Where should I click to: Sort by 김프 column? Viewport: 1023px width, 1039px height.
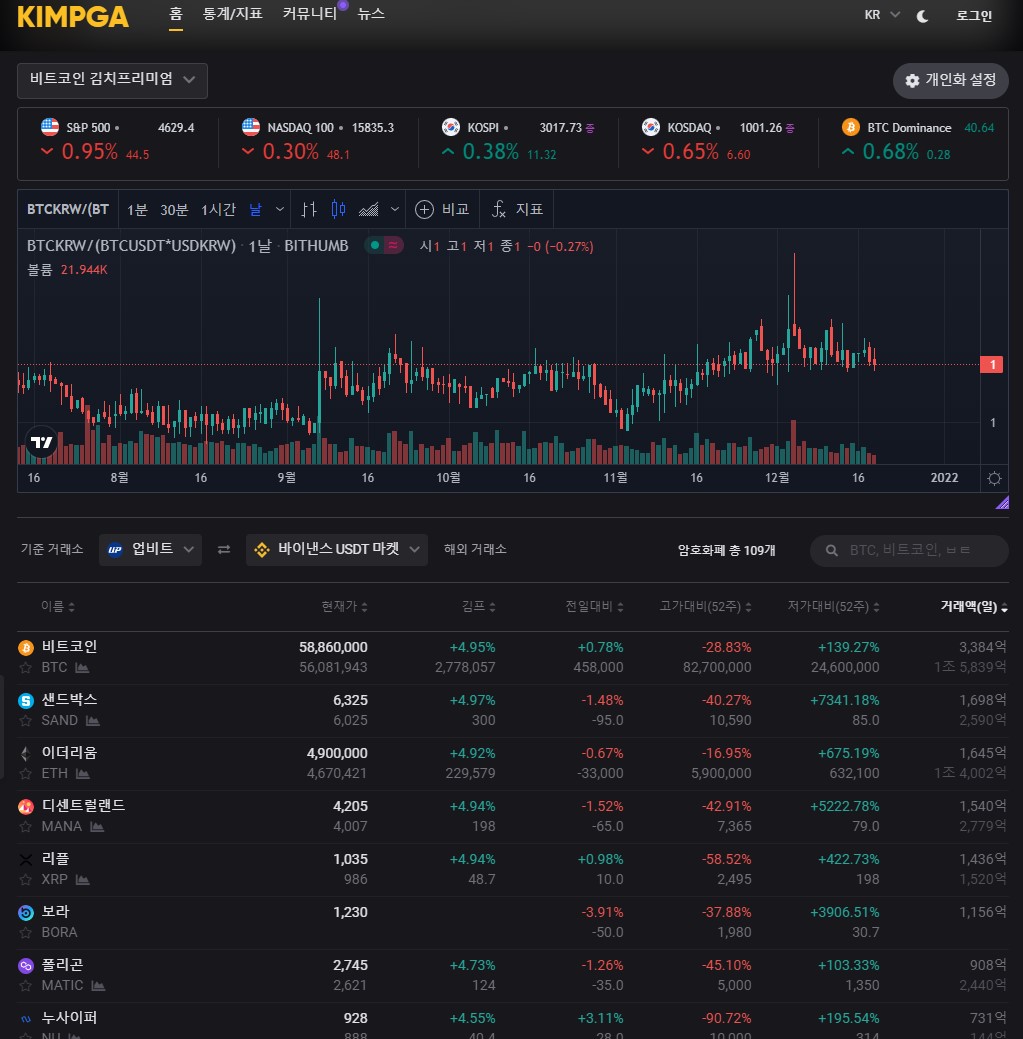478,606
